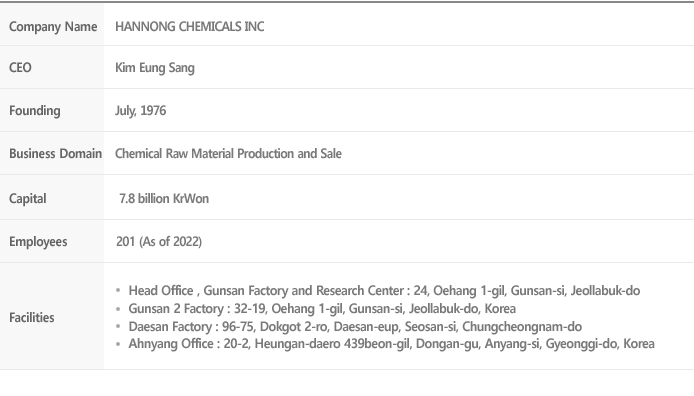
Task: Click the Gunsan 2 Factory address line
Action: click(322, 308)
